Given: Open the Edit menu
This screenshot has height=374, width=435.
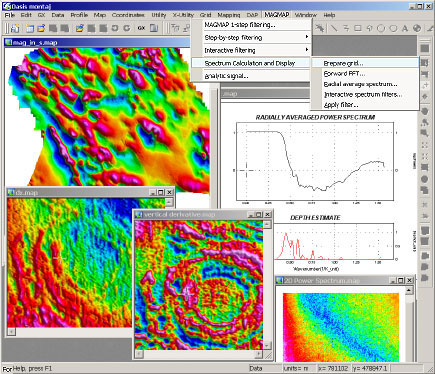Looking at the screenshot, I should (26, 15).
